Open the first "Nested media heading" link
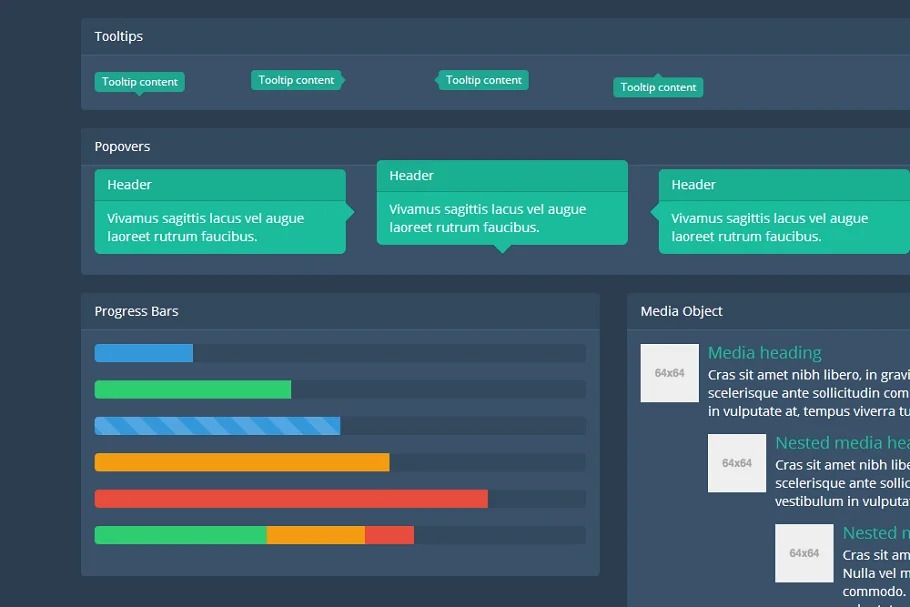Viewport: 910px width, 607px height. pyautogui.click(x=842, y=443)
